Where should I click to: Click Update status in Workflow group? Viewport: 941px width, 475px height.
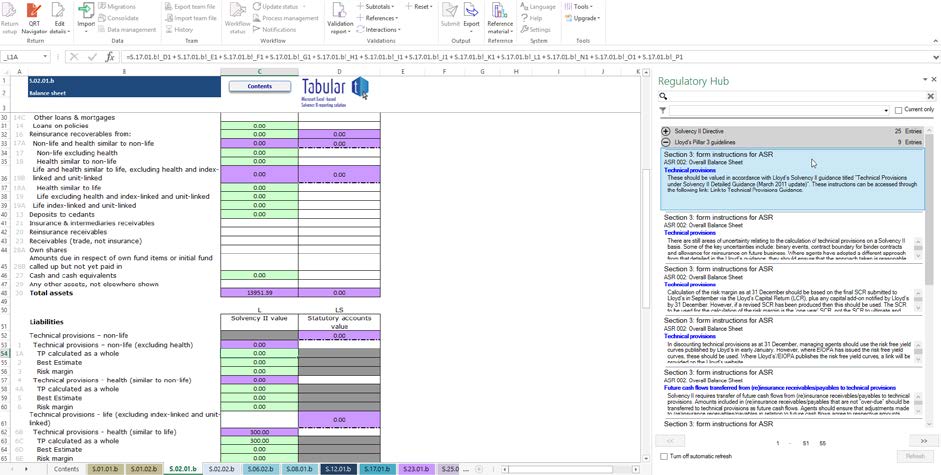(x=280, y=7)
